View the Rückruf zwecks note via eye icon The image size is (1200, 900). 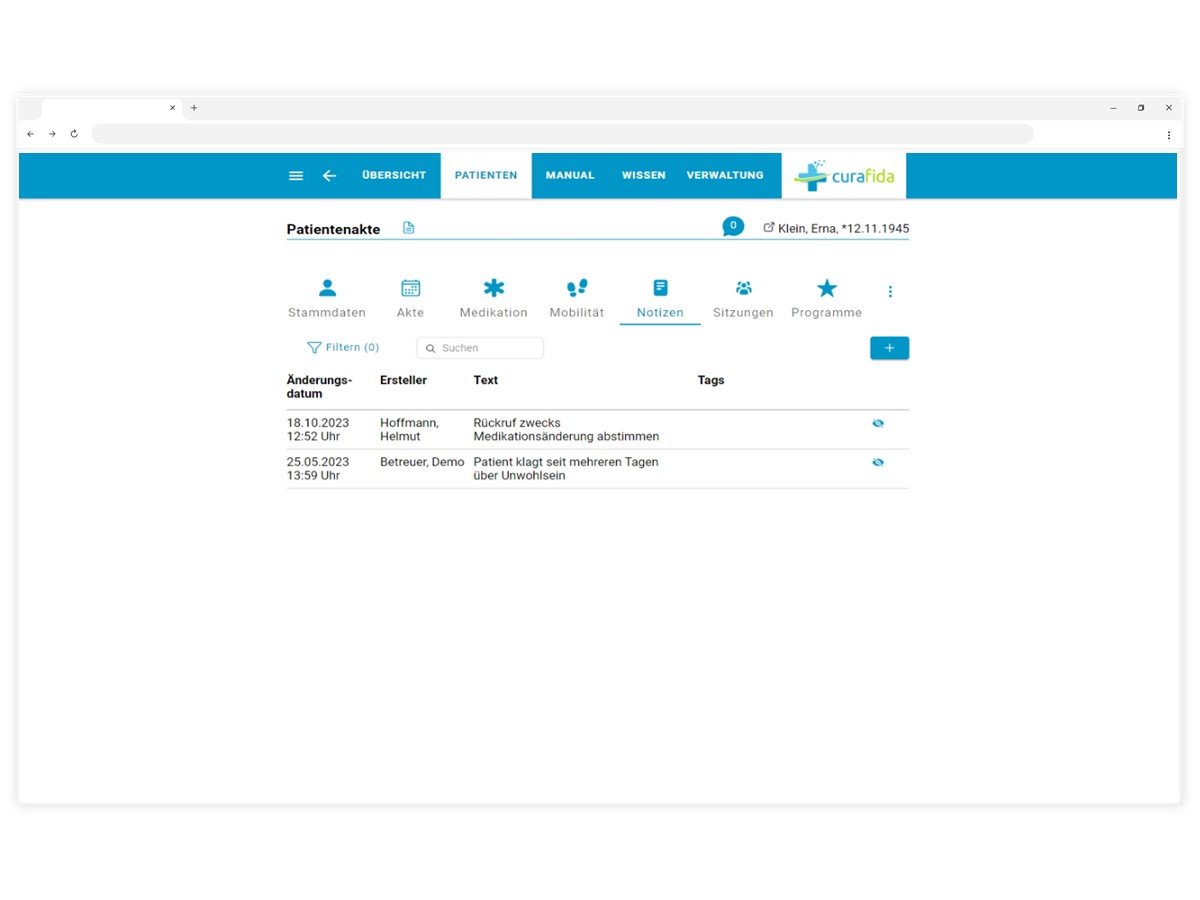tap(878, 423)
